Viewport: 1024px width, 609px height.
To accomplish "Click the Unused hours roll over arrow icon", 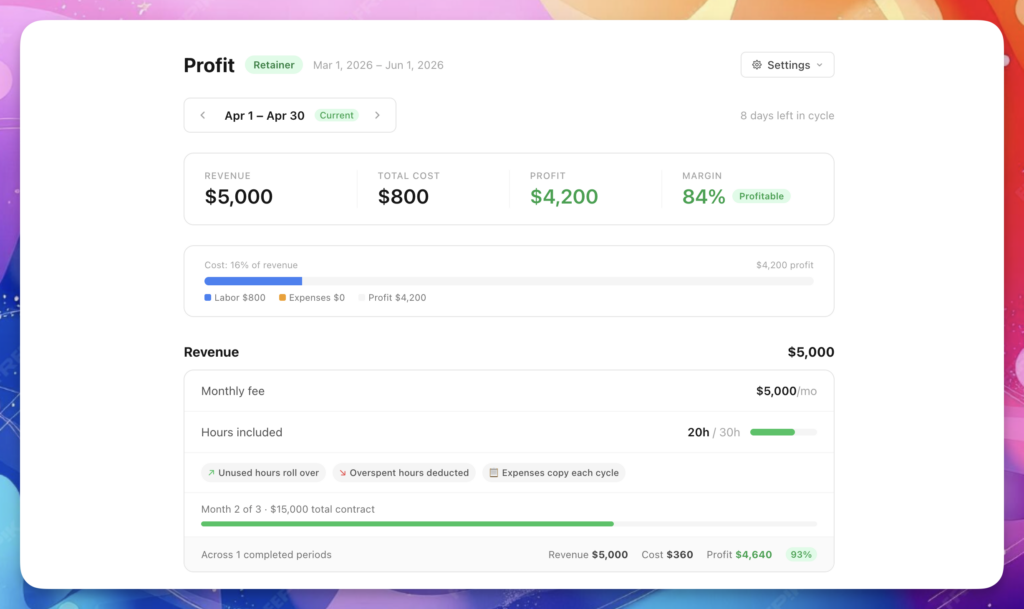I will tap(210, 473).
